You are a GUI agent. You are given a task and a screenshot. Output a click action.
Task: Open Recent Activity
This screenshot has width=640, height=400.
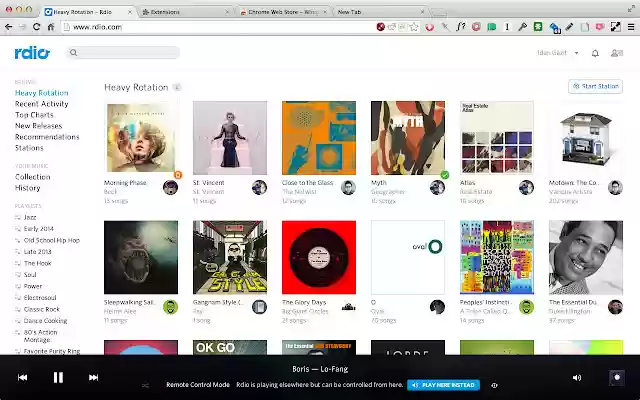click(42, 104)
